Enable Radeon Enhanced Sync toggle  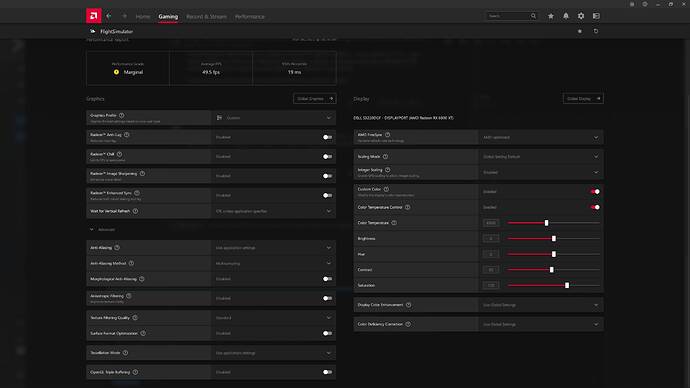[x=327, y=195]
